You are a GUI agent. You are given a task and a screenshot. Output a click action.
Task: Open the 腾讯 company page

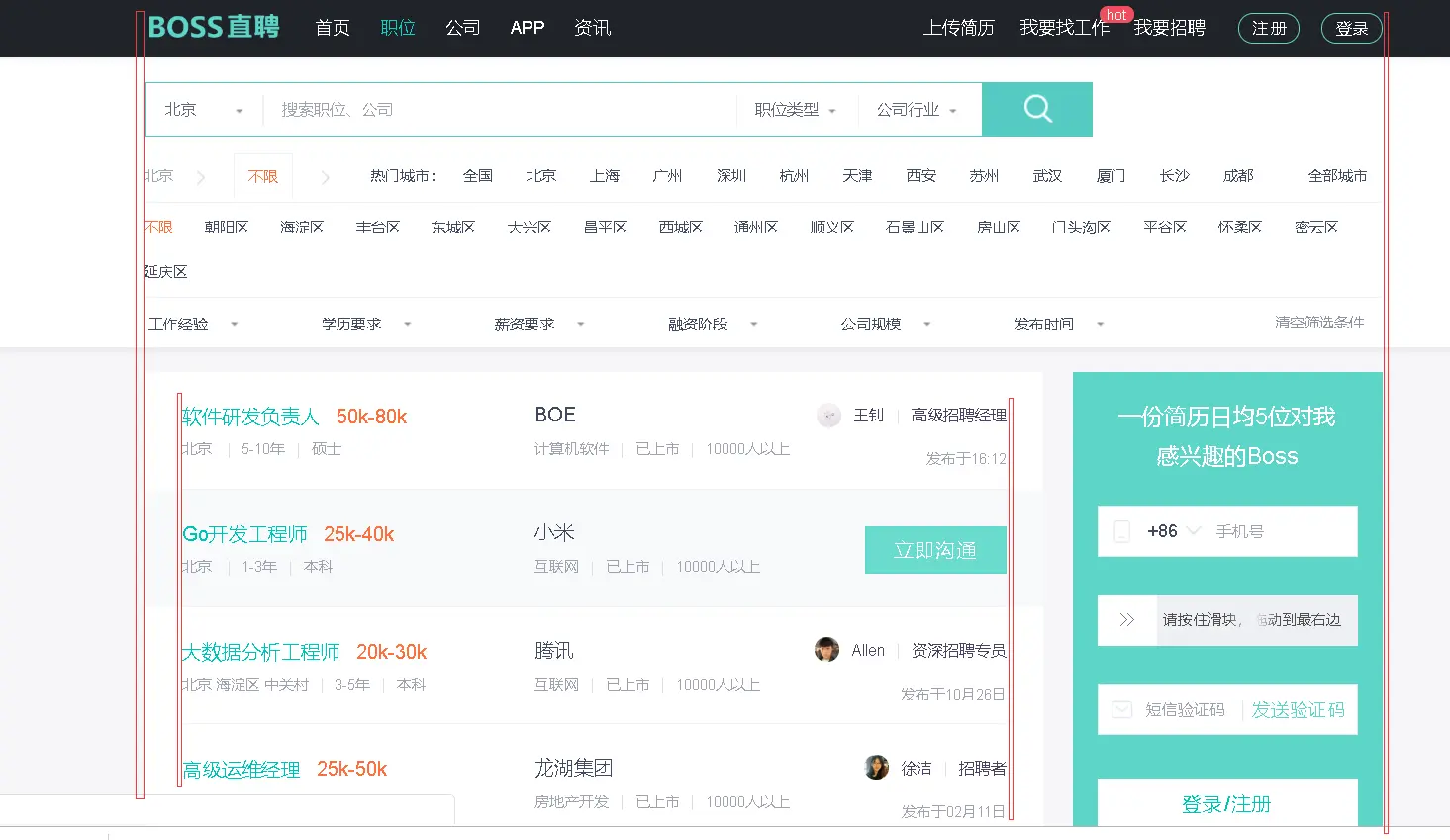tap(554, 650)
